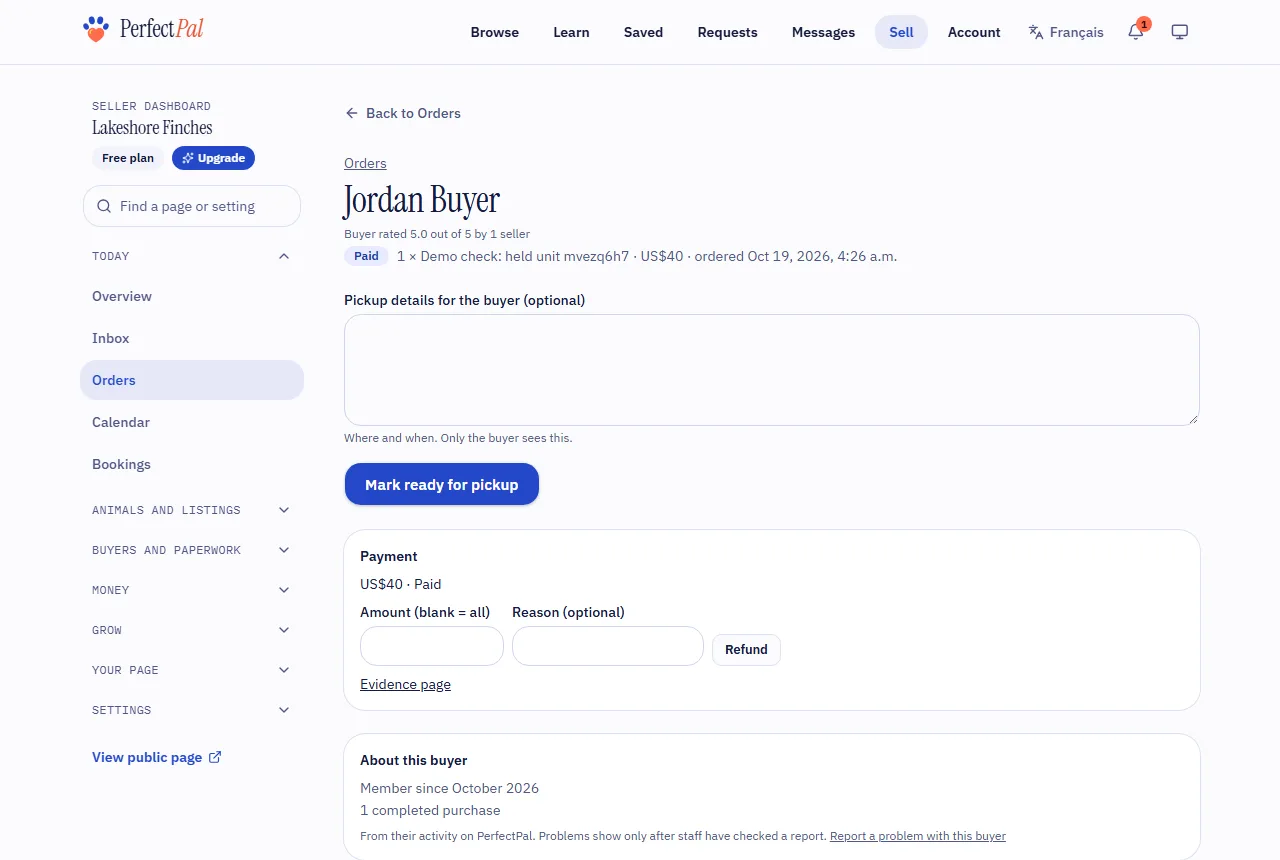Focus the pickup details text area
This screenshot has height=860, width=1280.
point(772,370)
